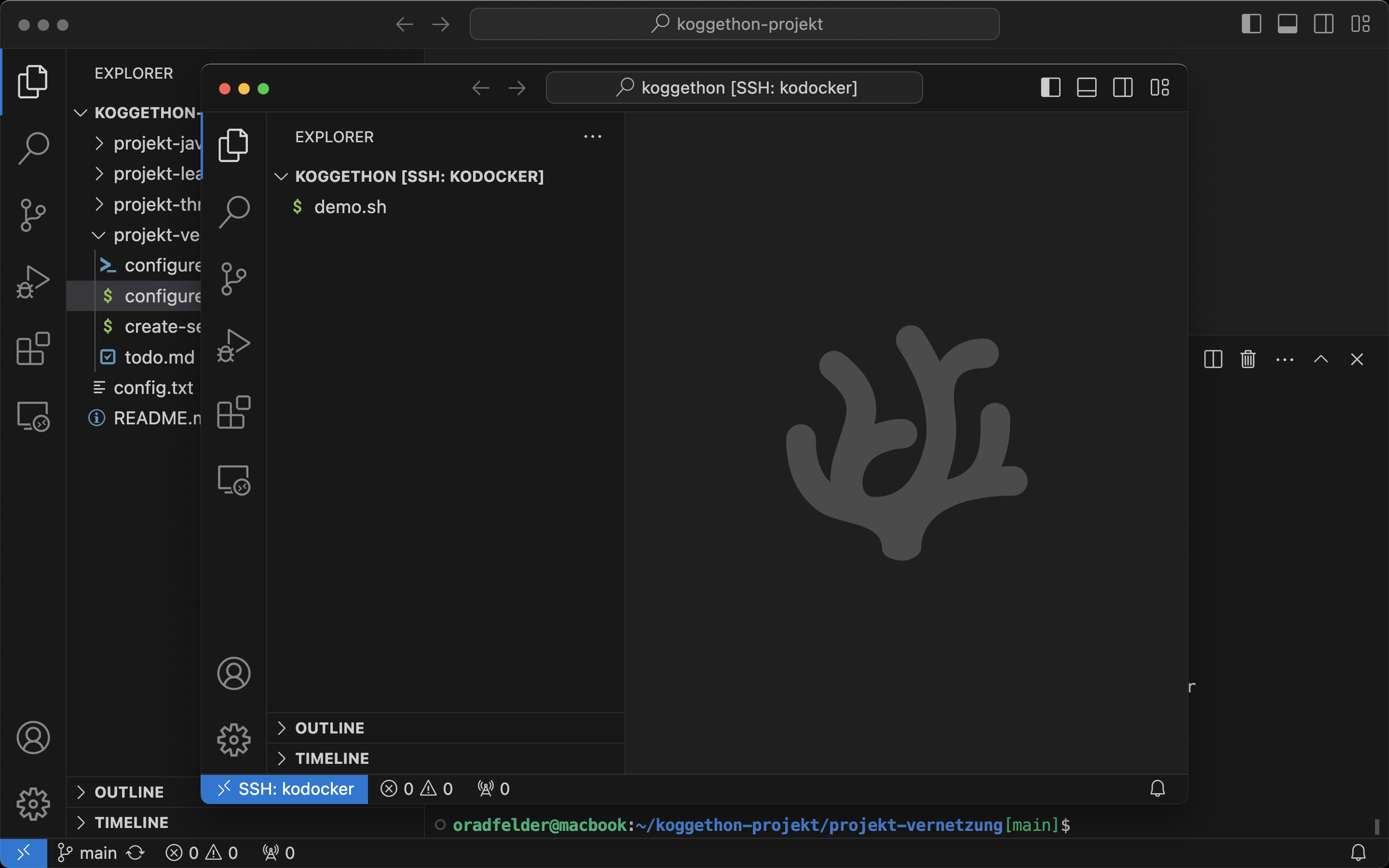
Task: Open demo.sh file
Action: [x=350, y=207]
